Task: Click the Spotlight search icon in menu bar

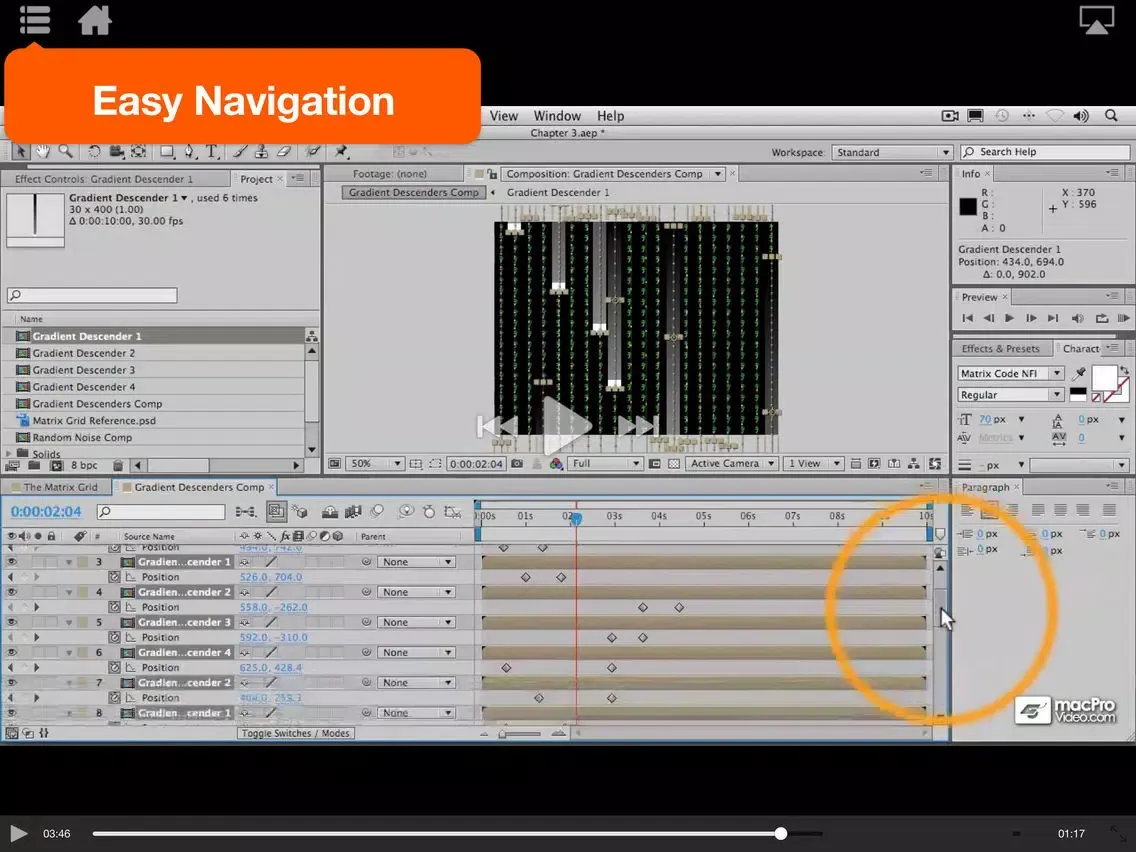Action: [1111, 115]
